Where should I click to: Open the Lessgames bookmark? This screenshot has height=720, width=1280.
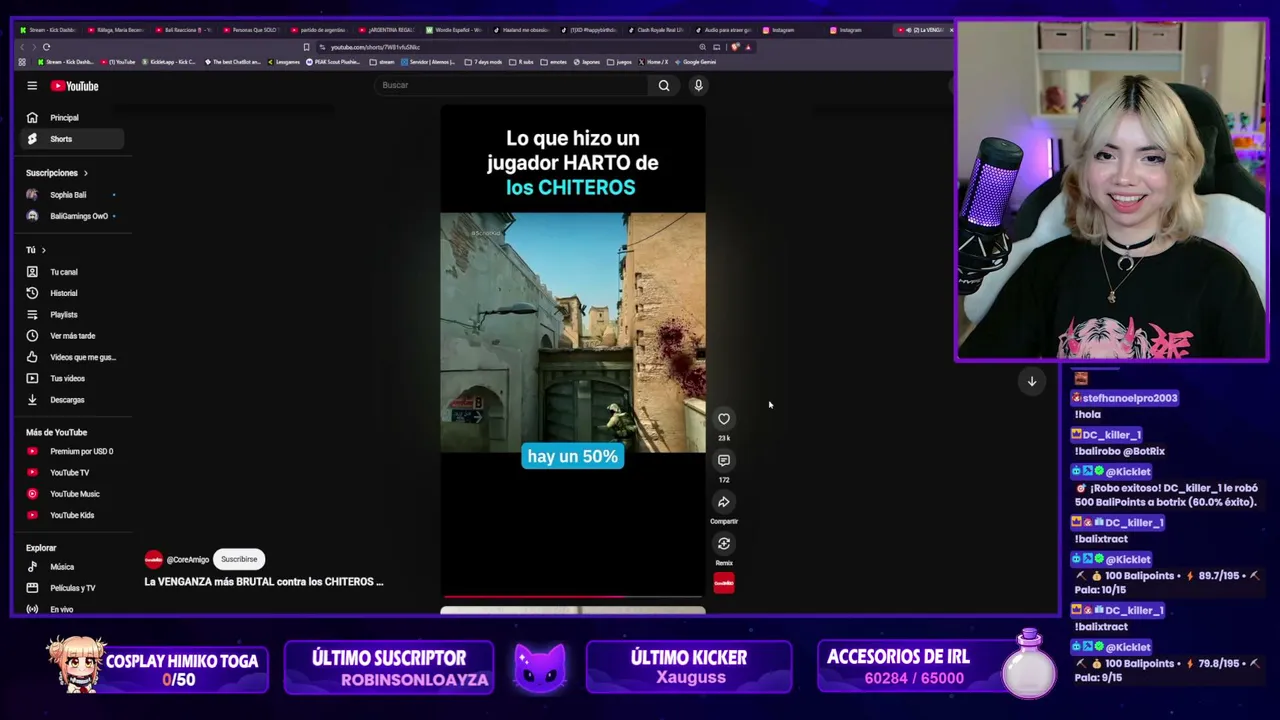[283, 62]
